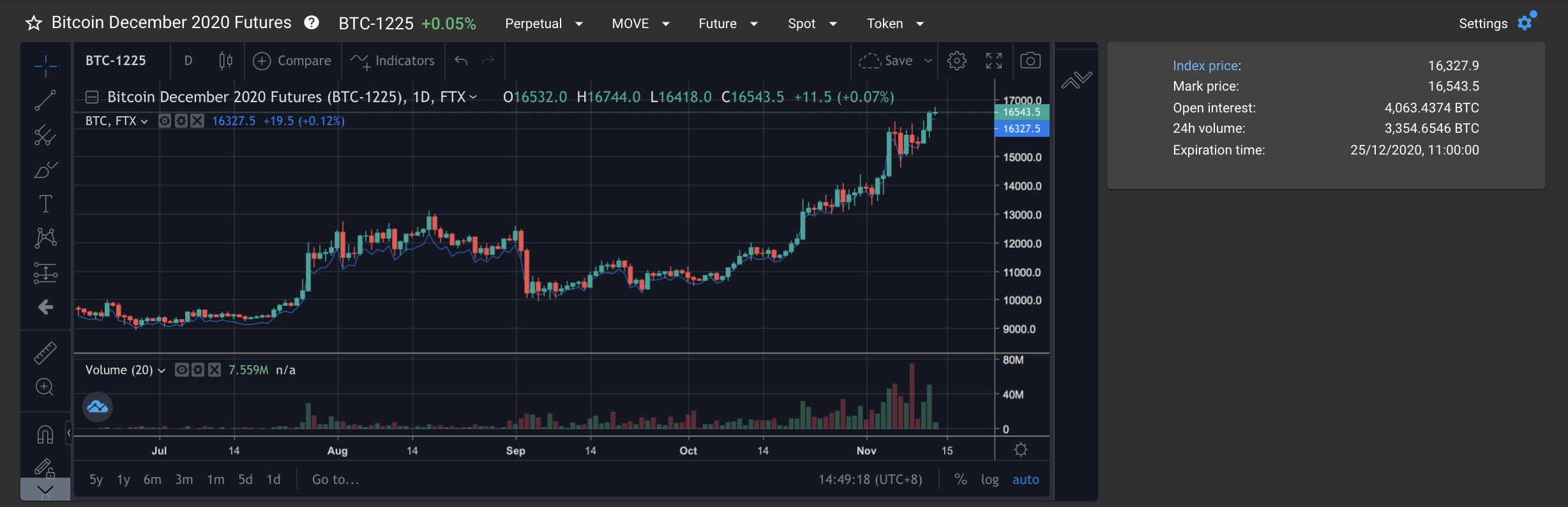Activate the zoom in magnifier tool
The image size is (1568, 507).
(x=45, y=387)
